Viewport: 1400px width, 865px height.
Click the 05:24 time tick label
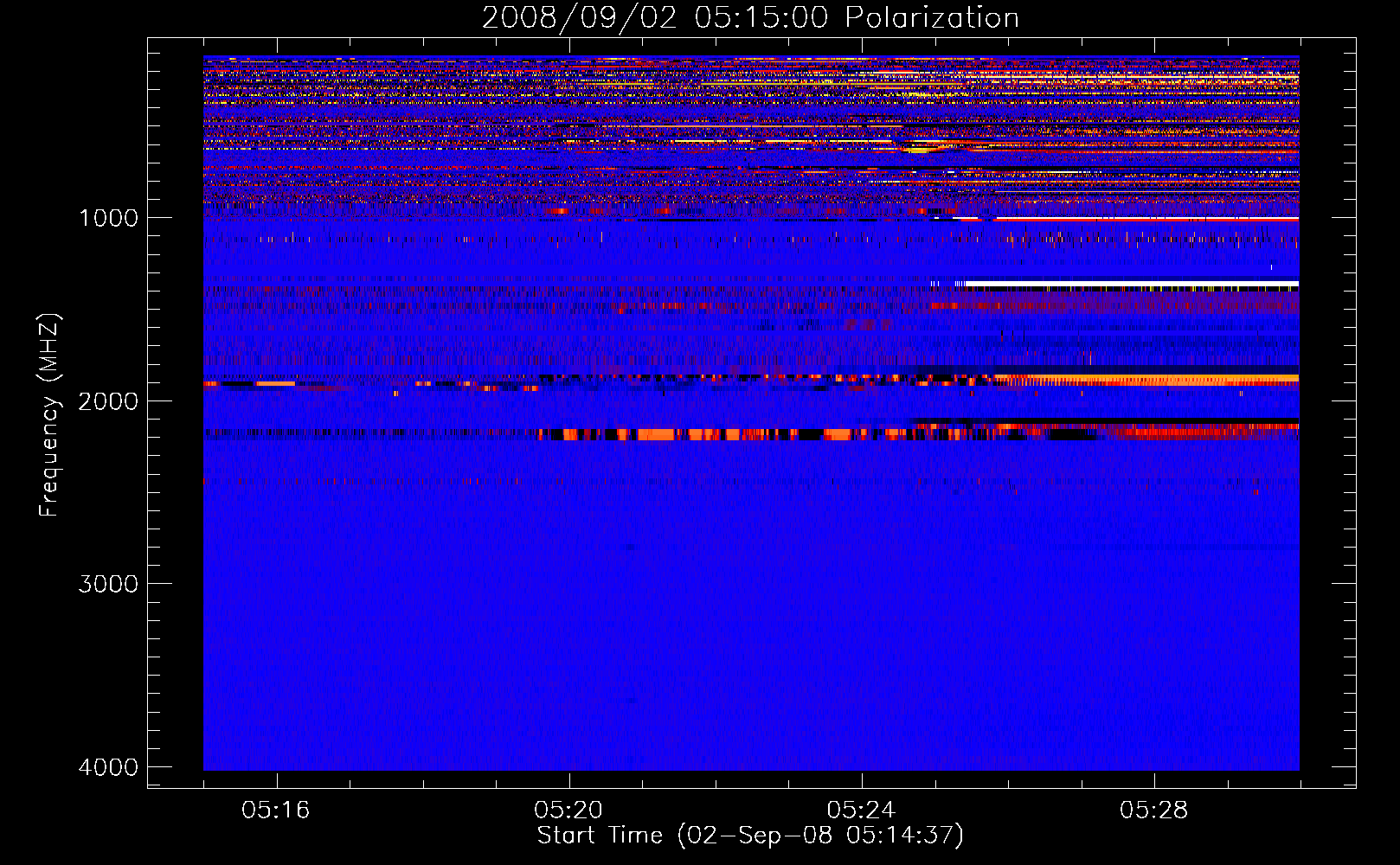861,811
